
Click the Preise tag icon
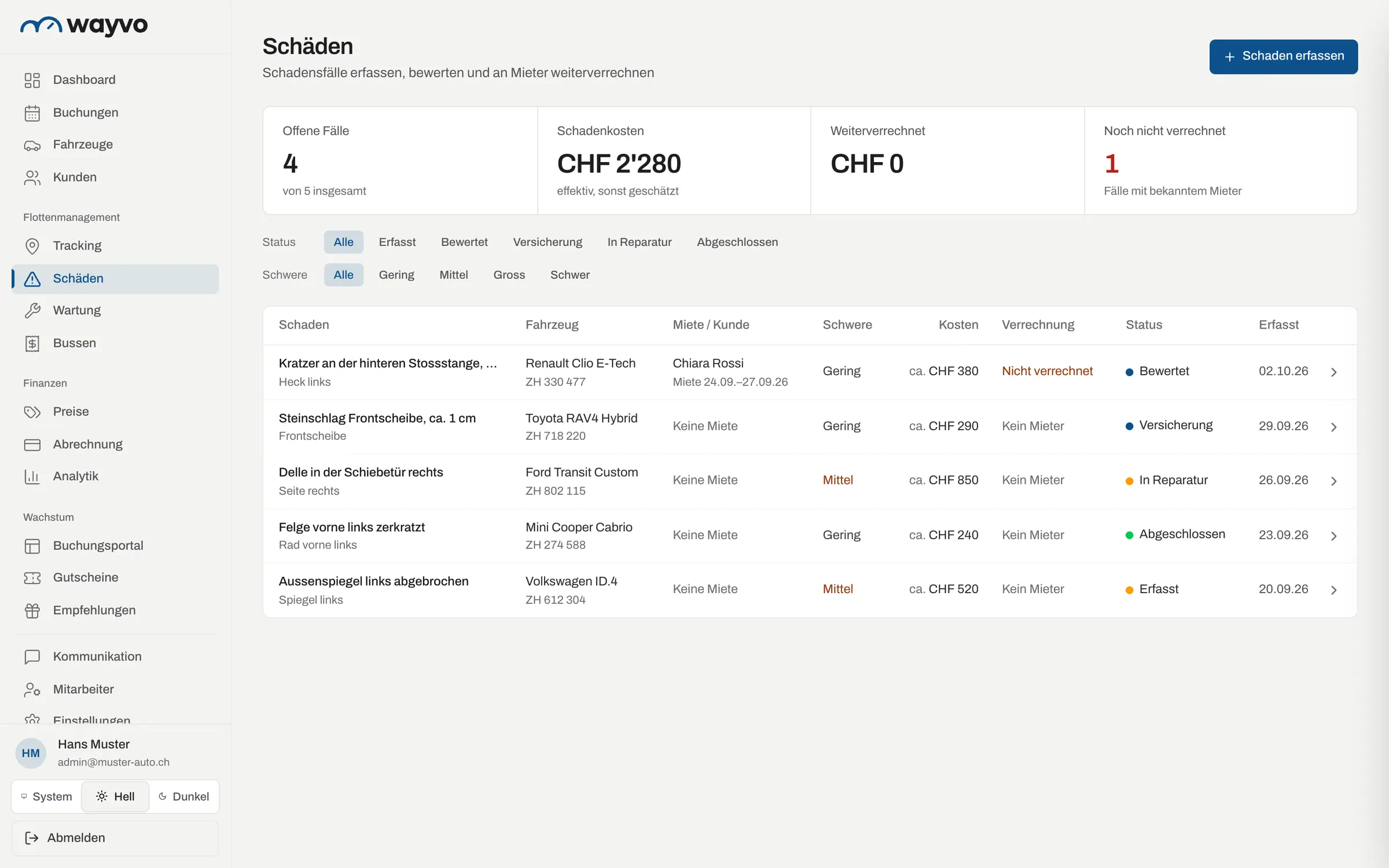[32, 412]
